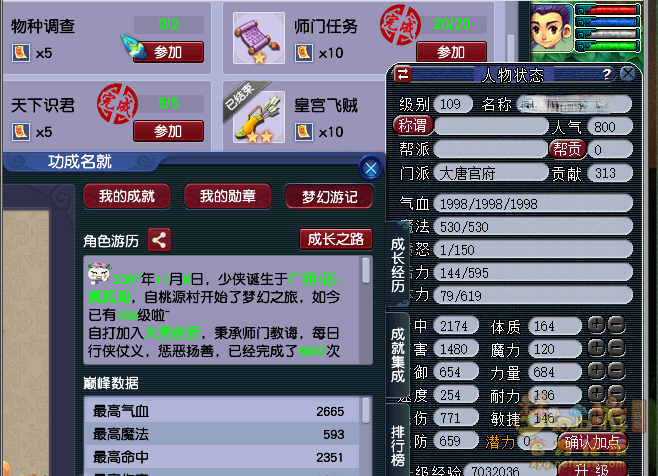Select the 成就集成 side tab
658x476 pixels.
(x=397, y=355)
